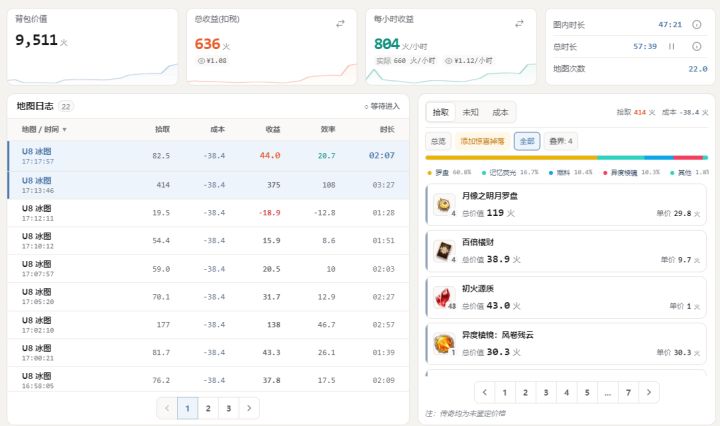Screen dimensions: 720x426
Task: Click the red -18.9 profit value
Action: 270,213
